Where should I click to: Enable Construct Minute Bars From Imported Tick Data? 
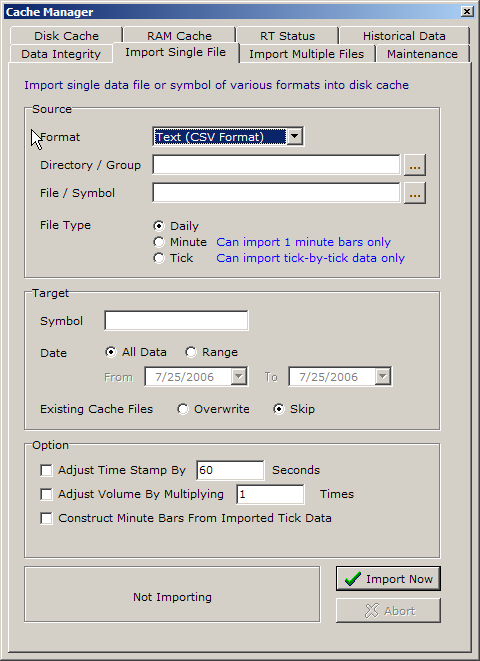(46, 518)
